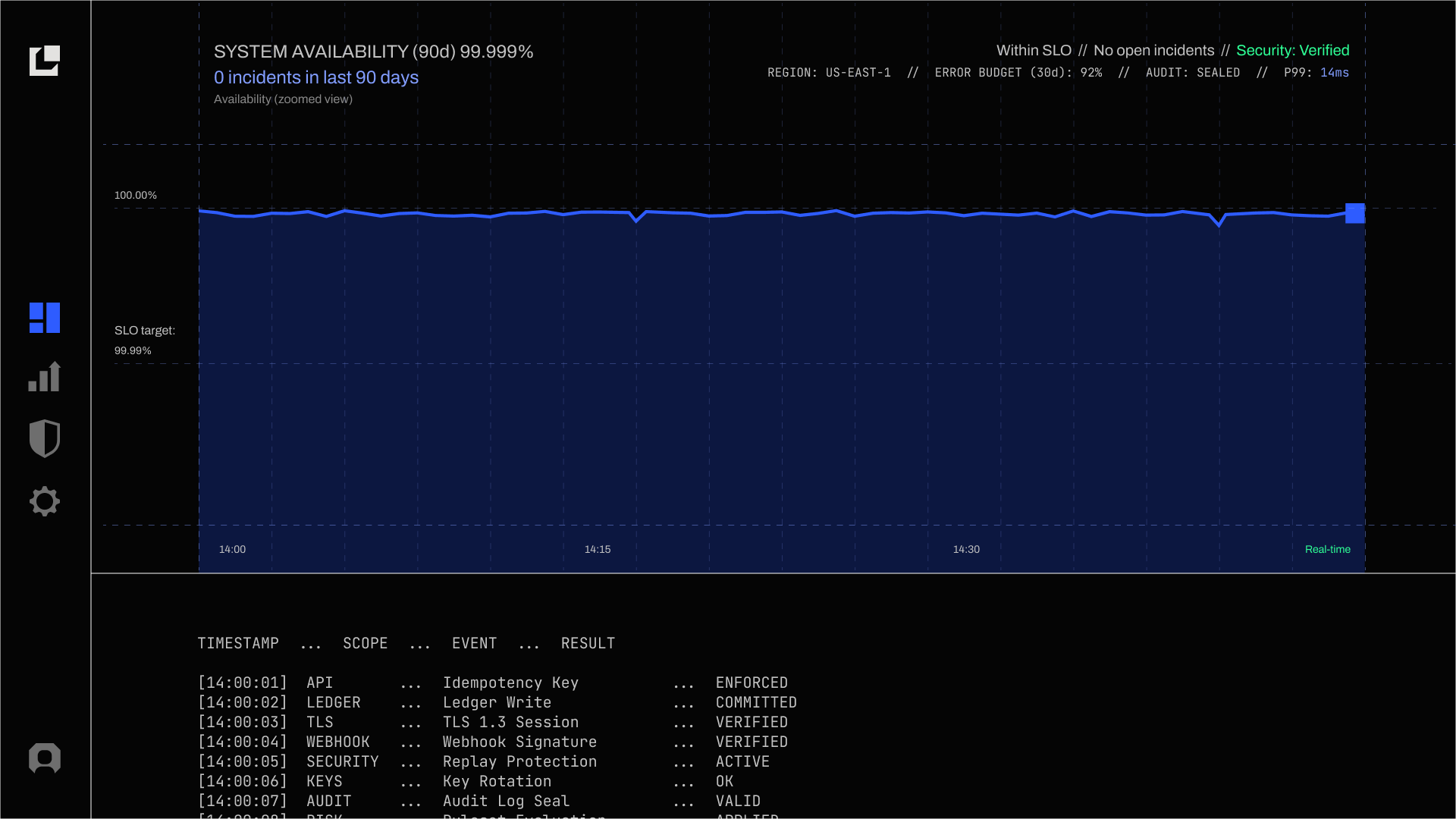The width and height of the screenshot is (1456, 819).
Task: Click the SCOPE column header
Action: click(365, 643)
